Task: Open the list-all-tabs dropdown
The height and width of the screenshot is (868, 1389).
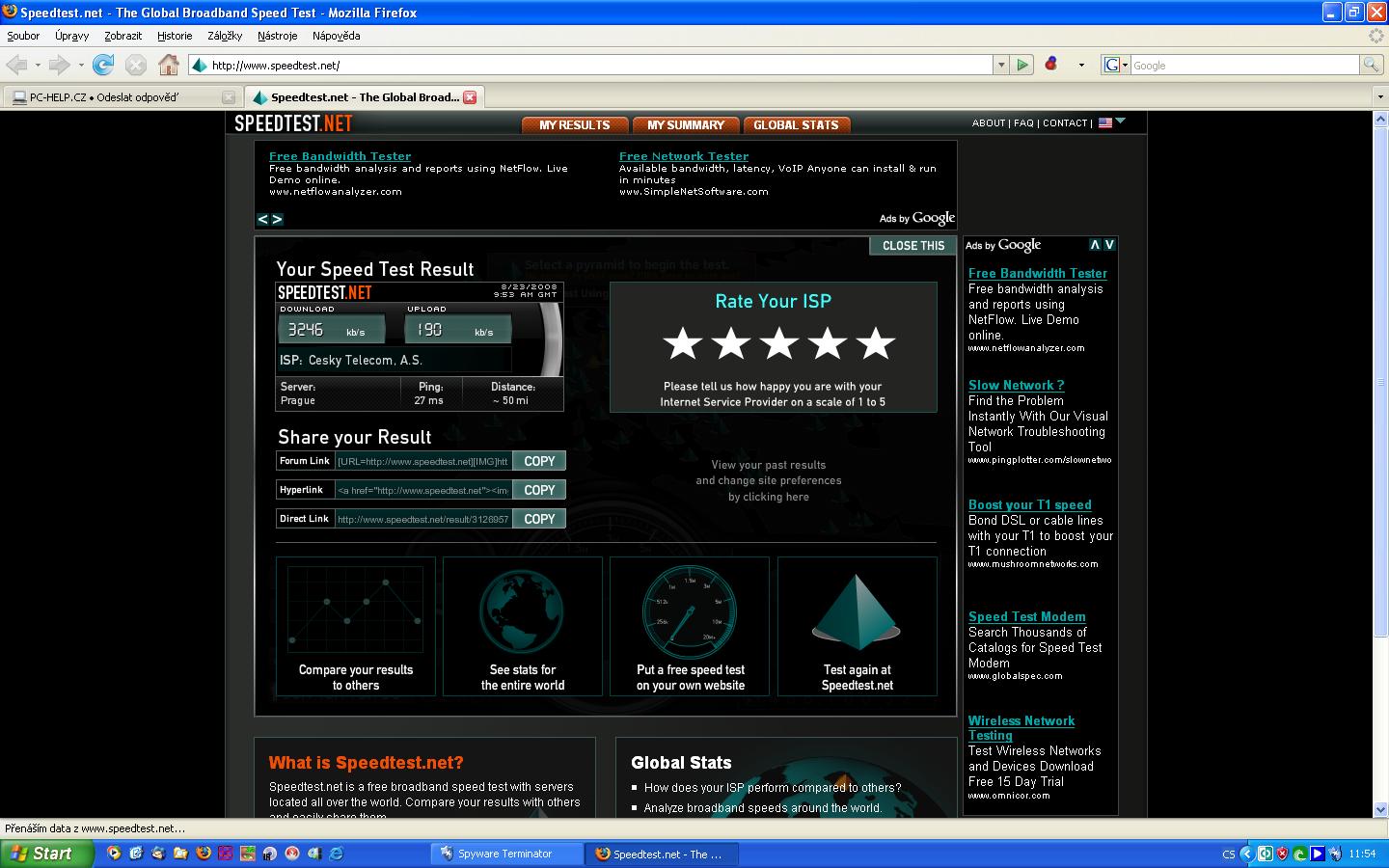Action: point(1379,97)
